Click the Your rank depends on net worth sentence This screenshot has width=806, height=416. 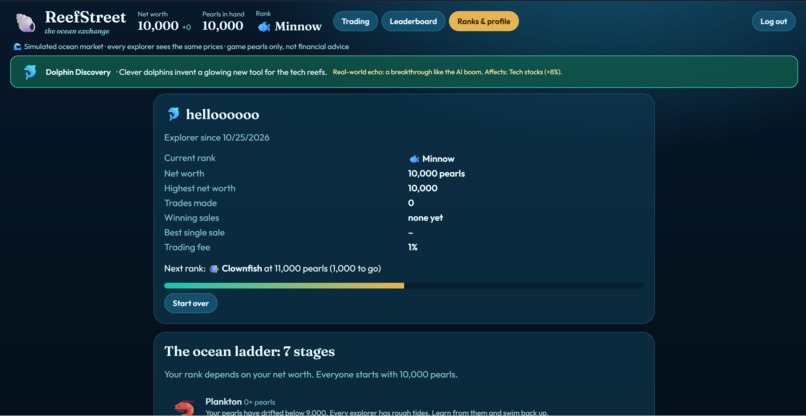coord(311,375)
